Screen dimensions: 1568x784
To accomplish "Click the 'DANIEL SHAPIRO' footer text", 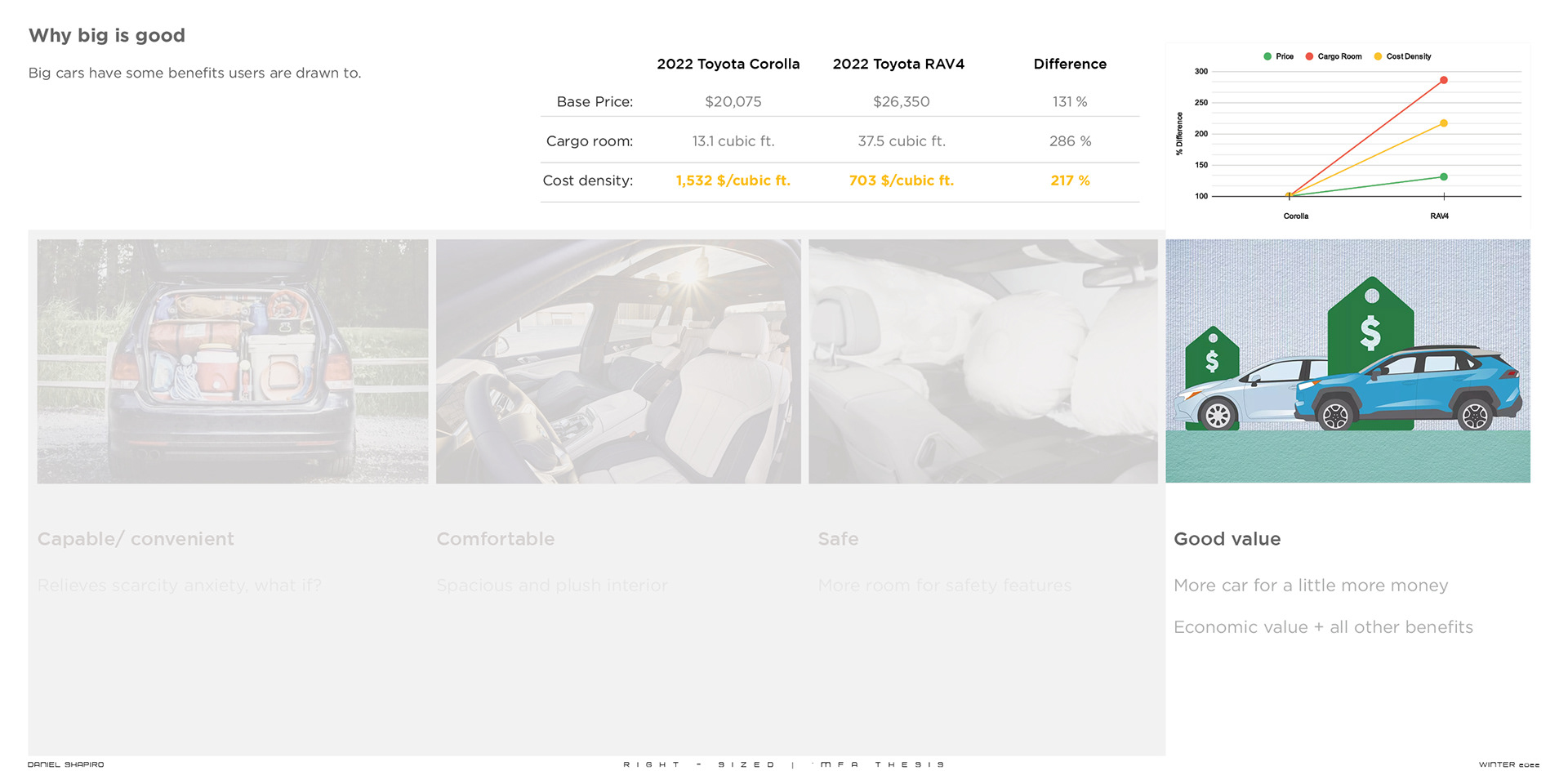I will [x=66, y=765].
